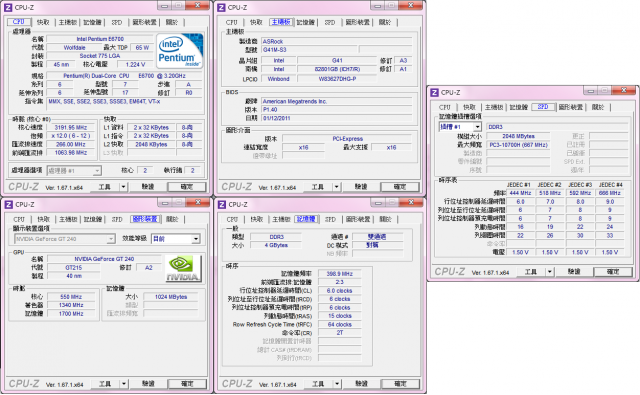Viewport: 640px width, 395px height.
Task: Open the performance level dropdown in graphics window
Action: click(x=196, y=239)
